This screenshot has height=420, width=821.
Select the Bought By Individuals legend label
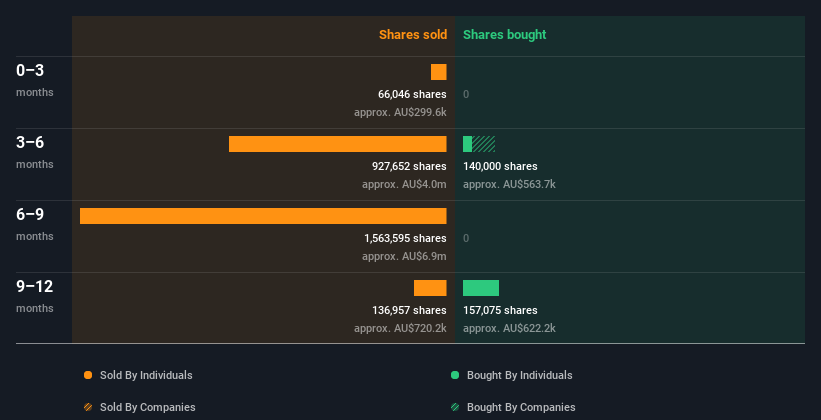pyautogui.click(x=519, y=375)
